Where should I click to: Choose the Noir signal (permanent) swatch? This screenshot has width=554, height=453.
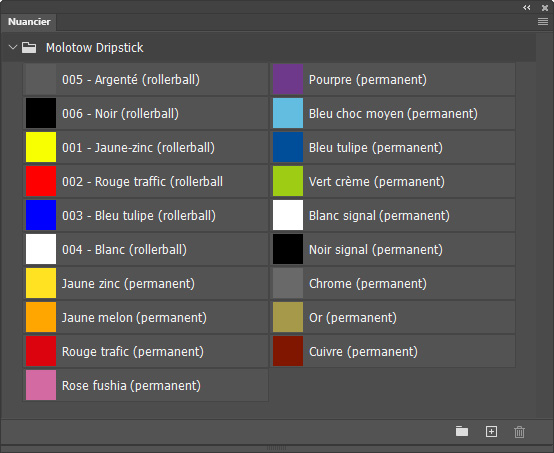click(x=393, y=249)
